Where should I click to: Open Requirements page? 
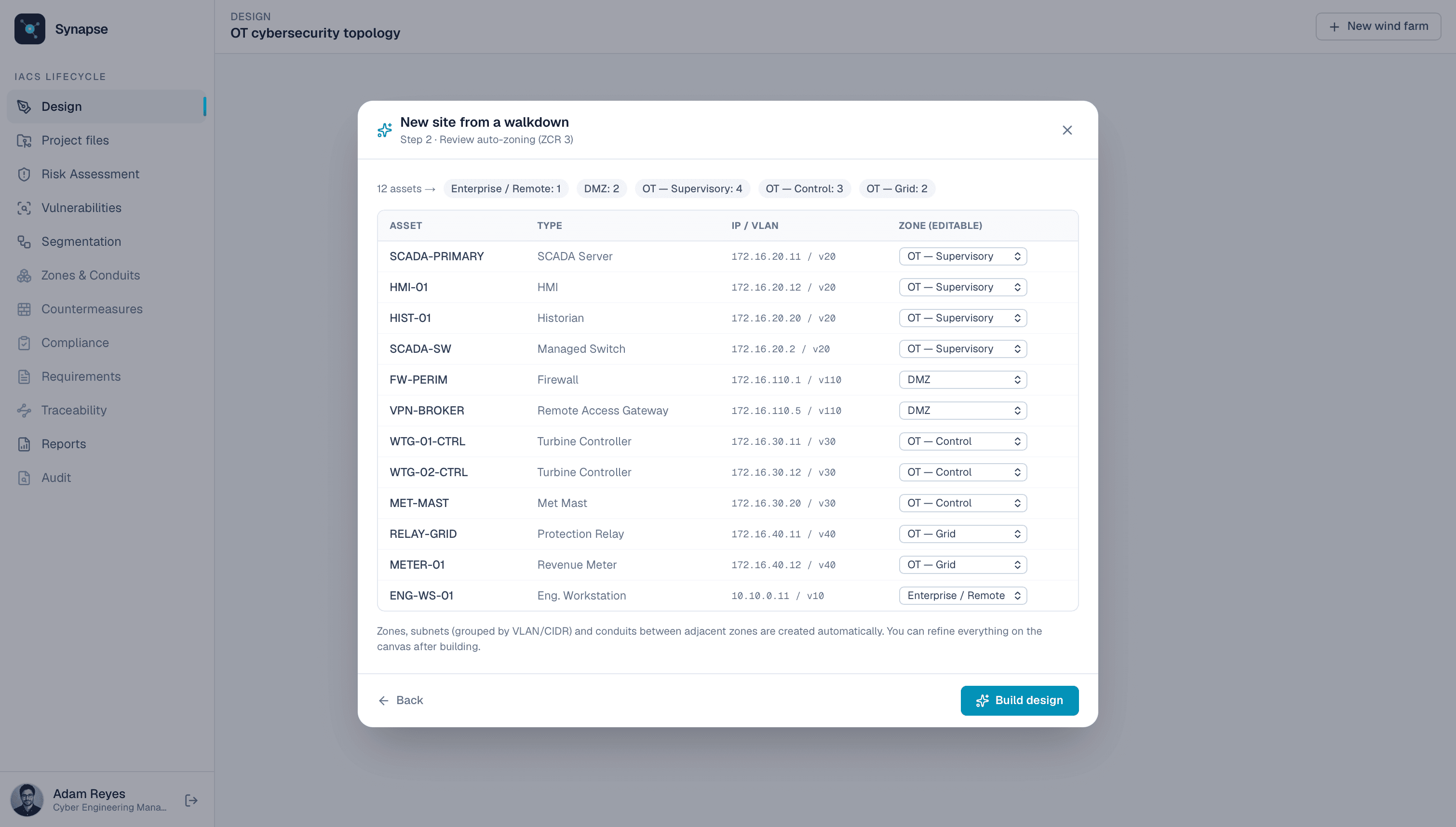tap(106, 376)
